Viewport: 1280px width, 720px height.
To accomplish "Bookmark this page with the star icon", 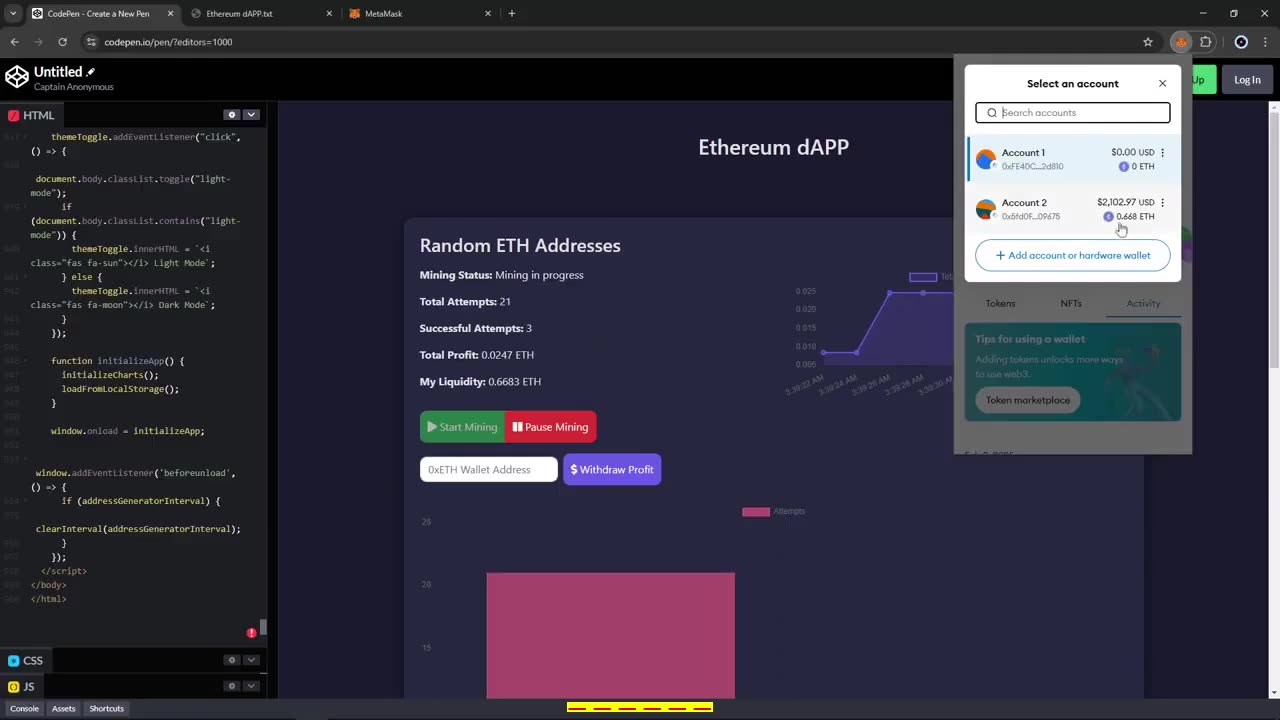I will coord(1148,42).
